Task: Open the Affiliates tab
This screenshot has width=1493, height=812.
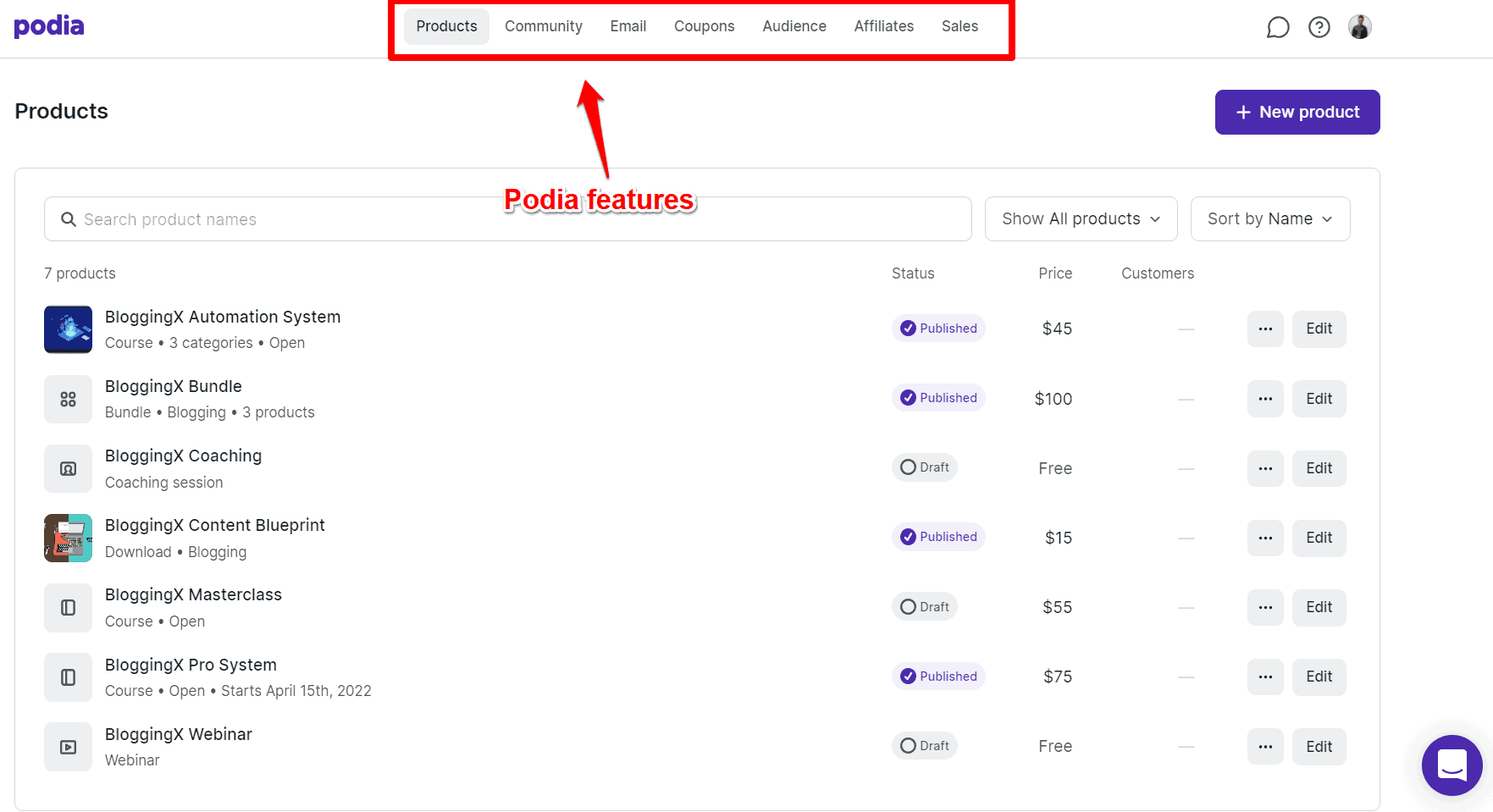Action: tap(884, 26)
